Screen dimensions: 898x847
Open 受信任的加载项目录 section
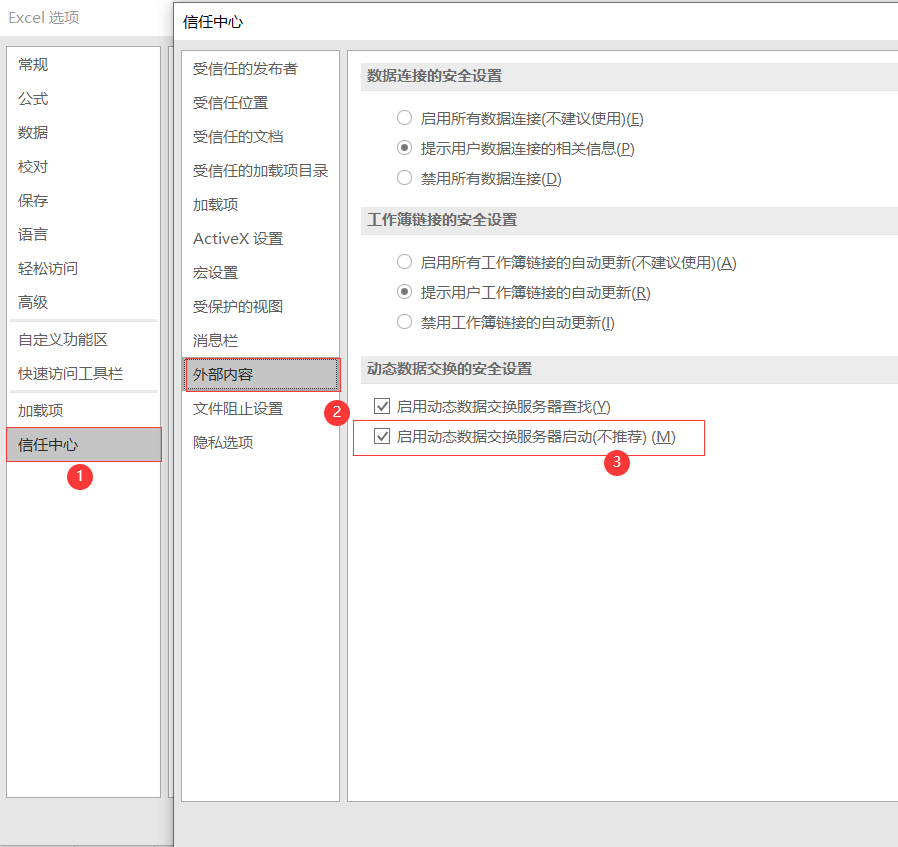[x=261, y=171]
